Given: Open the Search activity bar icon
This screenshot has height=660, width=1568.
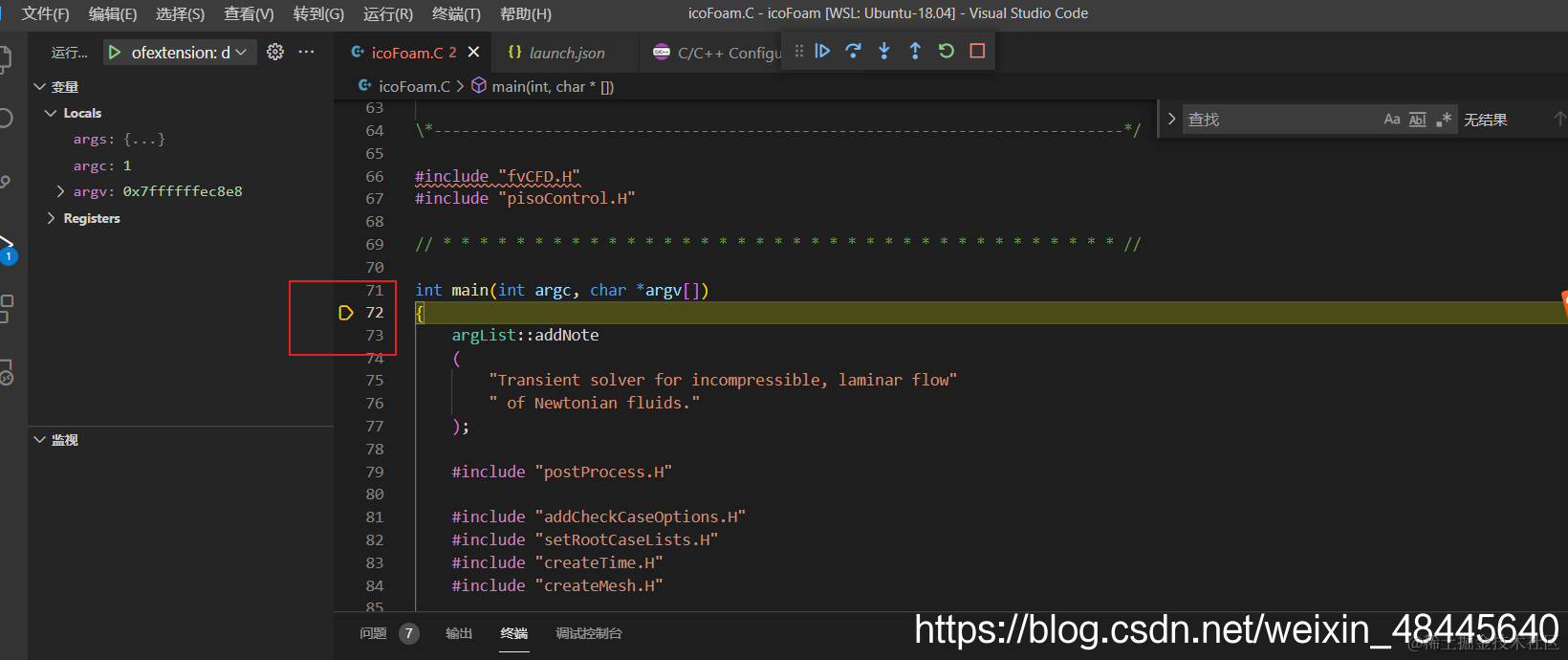Looking at the screenshot, I should click(x=6, y=119).
